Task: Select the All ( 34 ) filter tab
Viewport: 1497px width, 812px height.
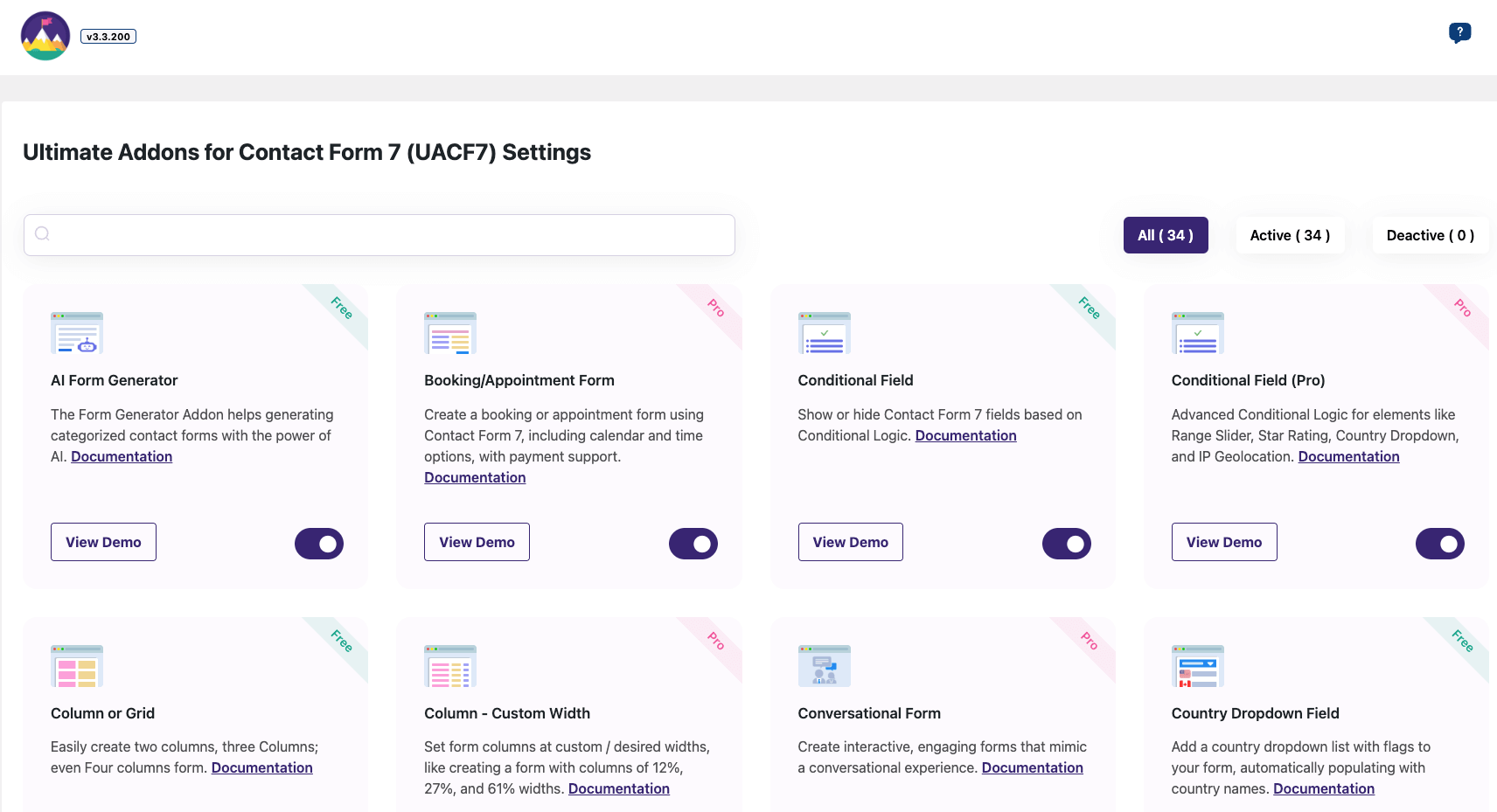Action: 1166,235
